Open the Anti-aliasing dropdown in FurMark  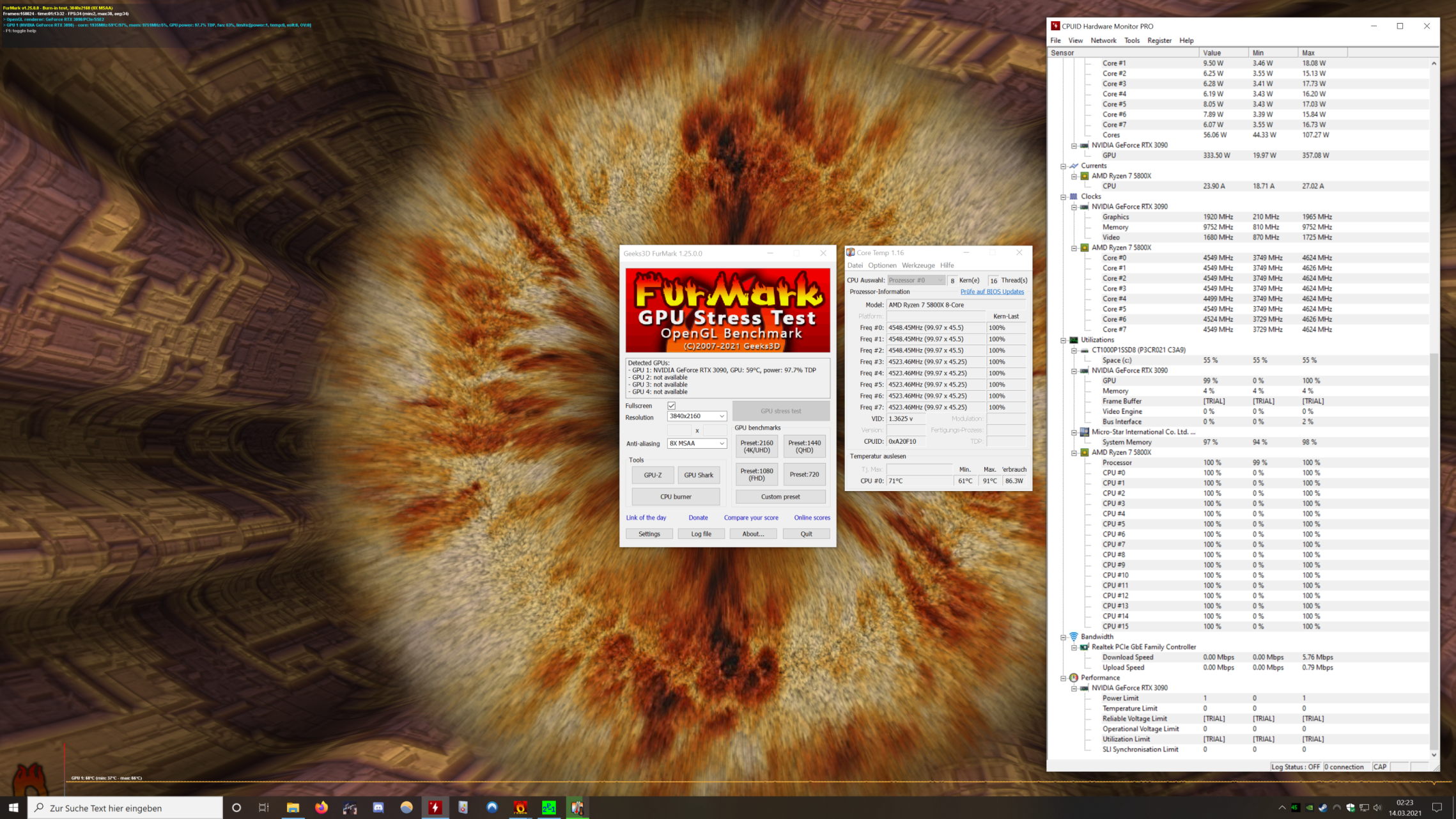pyautogui.click(x=697, y=443)
